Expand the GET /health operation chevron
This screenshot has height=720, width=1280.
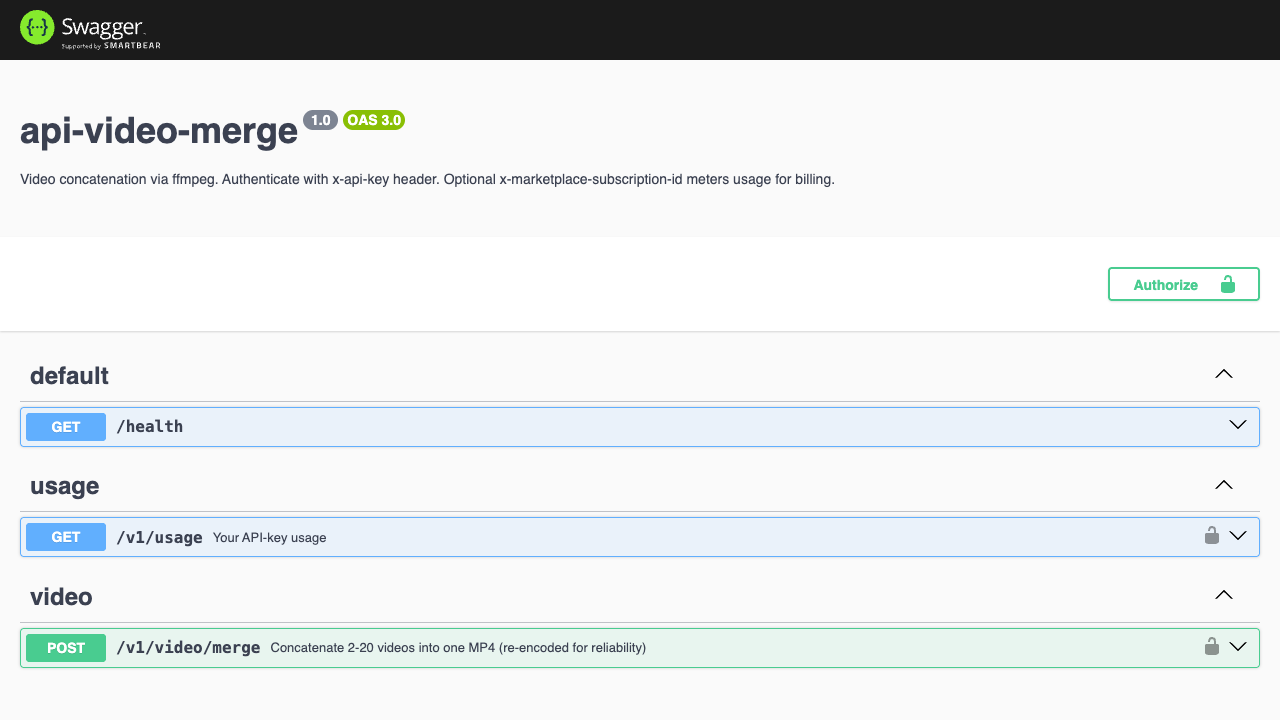(x=1238, y=425)
